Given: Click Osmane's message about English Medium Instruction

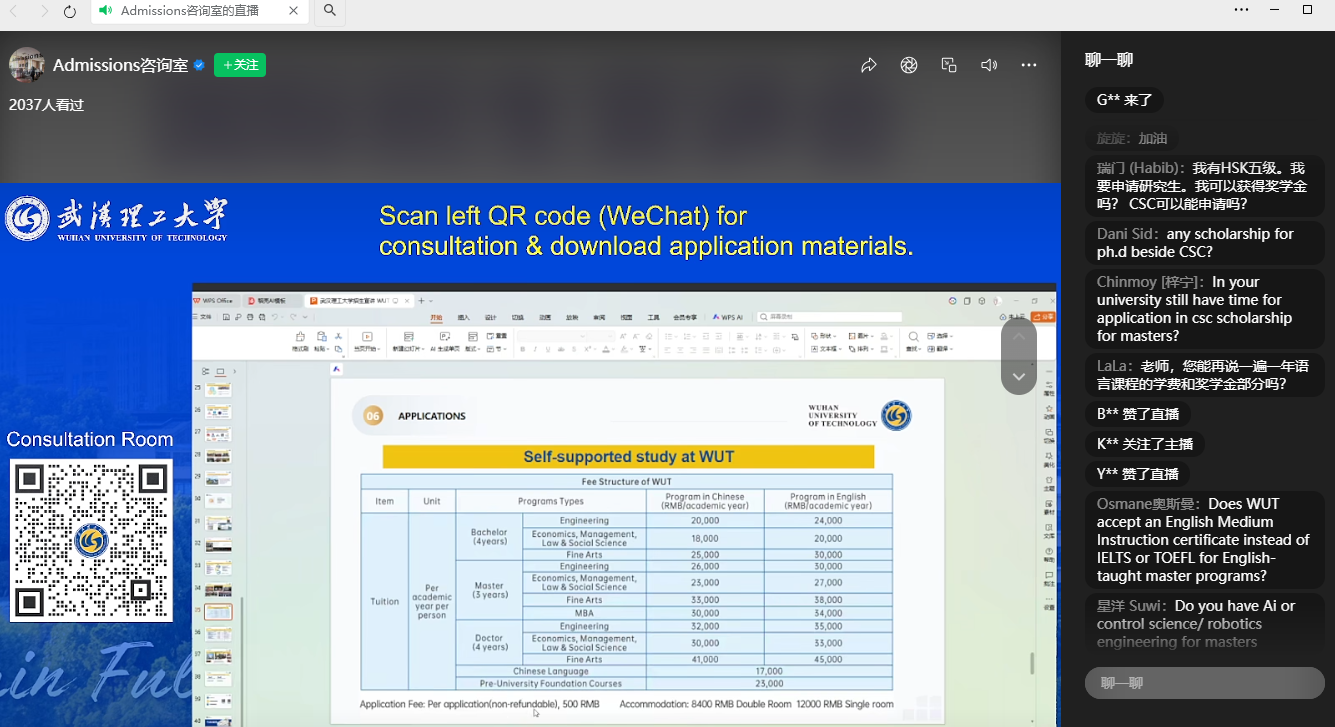Looking at the screenshot, I should coord(1204,540).
